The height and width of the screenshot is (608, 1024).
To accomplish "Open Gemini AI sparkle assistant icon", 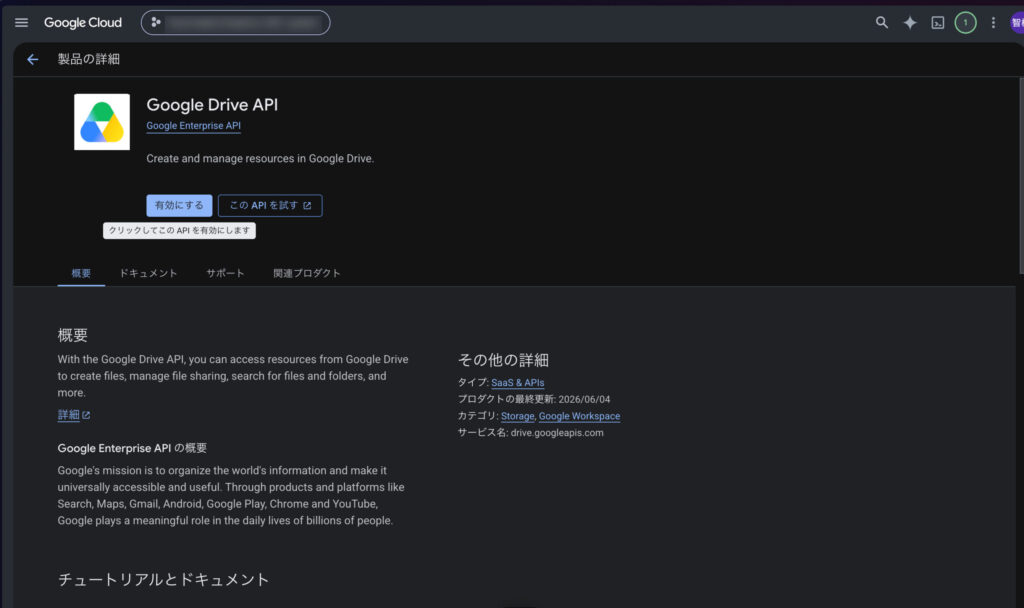I will click(x=910, y=23).
